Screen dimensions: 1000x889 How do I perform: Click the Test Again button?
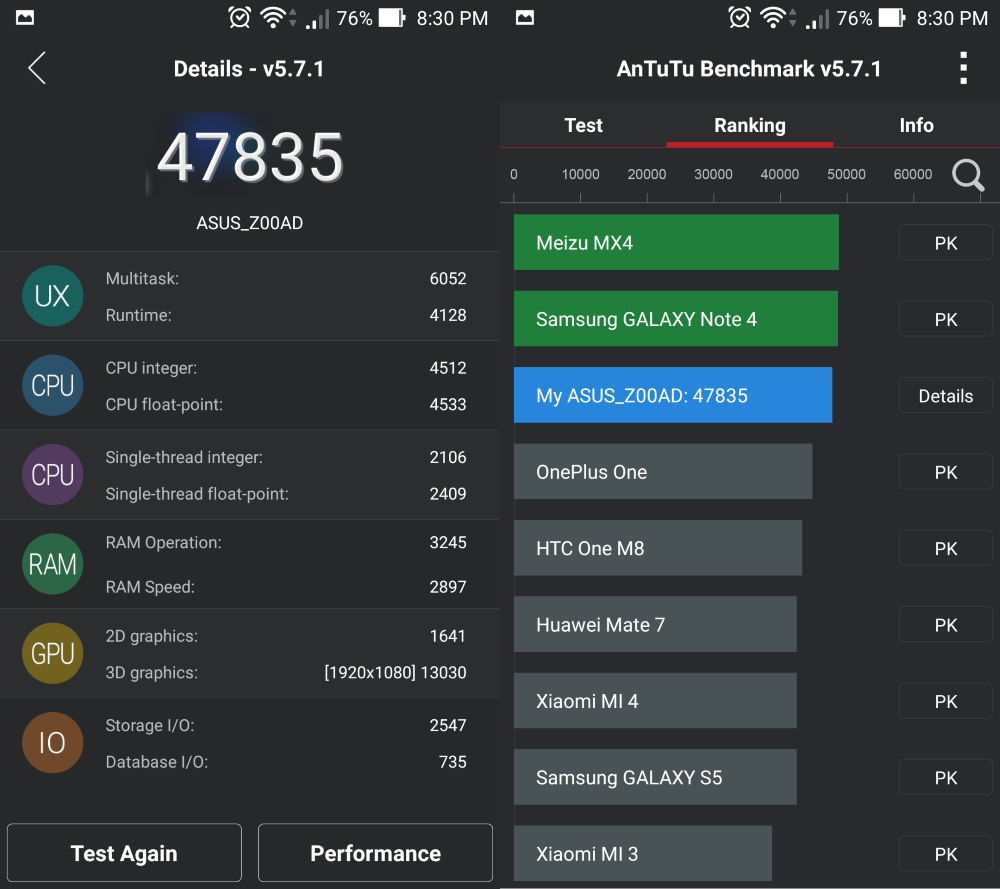(124, 853)
